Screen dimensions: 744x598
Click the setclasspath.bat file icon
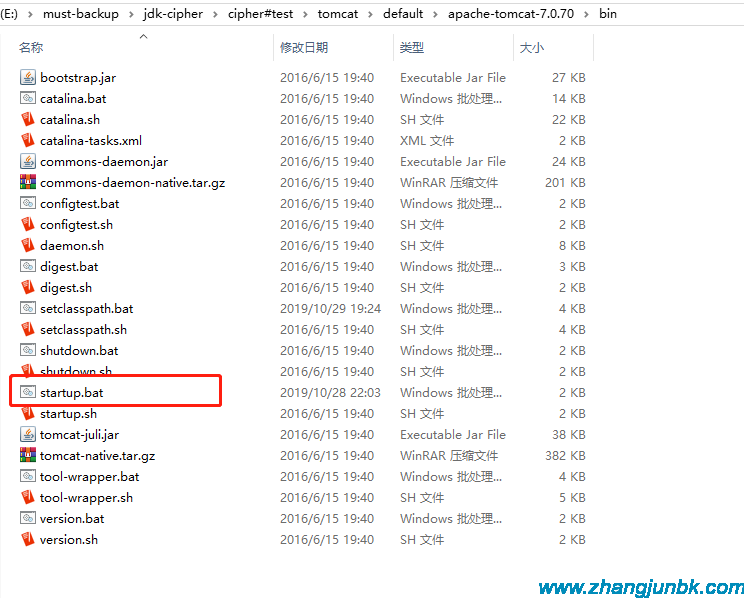(28, 308)
